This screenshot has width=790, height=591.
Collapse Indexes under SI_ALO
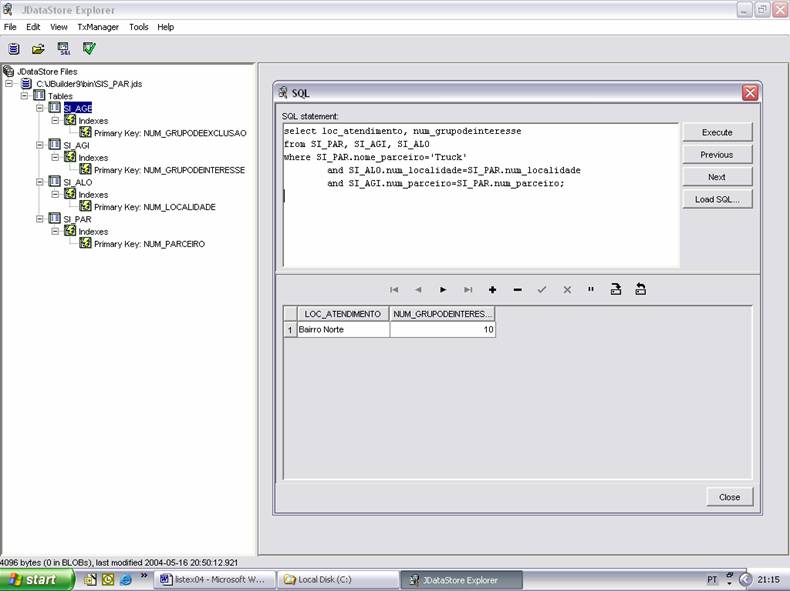click(55, 194)
